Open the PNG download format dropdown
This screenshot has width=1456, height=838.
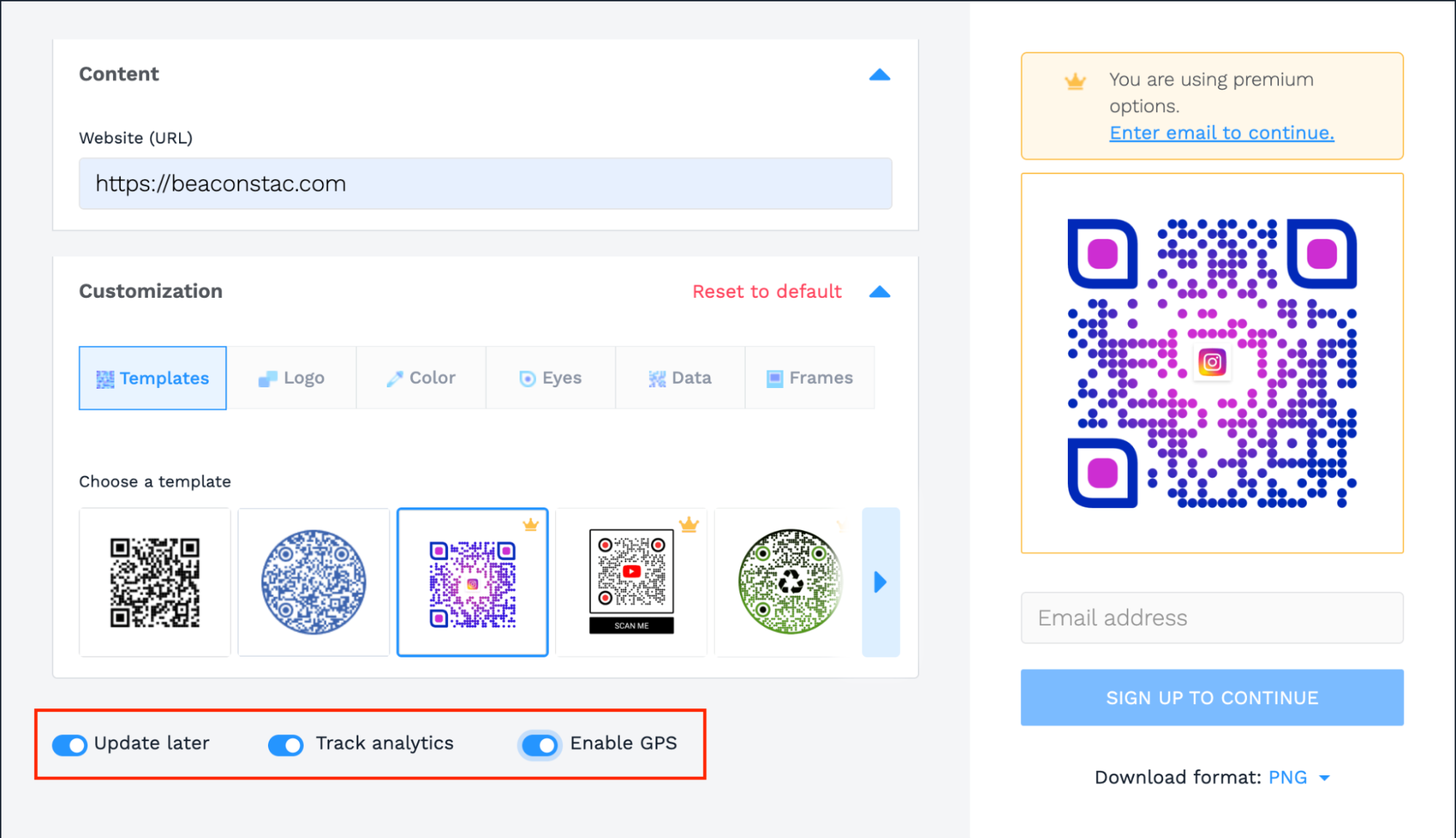[x=1299, y=778]
